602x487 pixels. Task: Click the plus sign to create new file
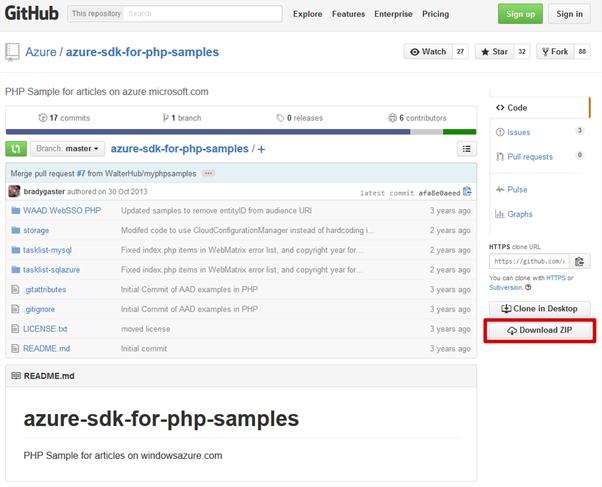[x=261, y=149]
